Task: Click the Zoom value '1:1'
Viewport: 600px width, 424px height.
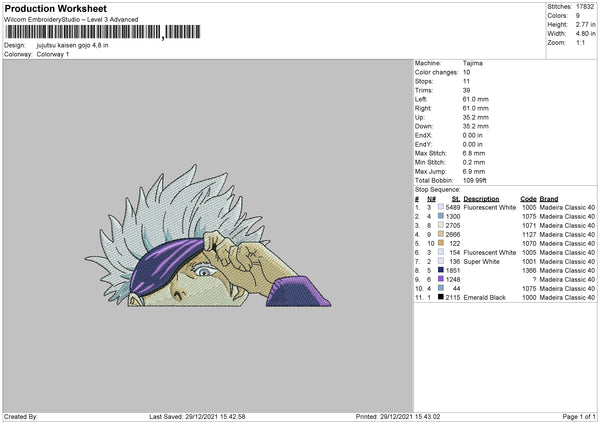Action: [x=580, y=42]
